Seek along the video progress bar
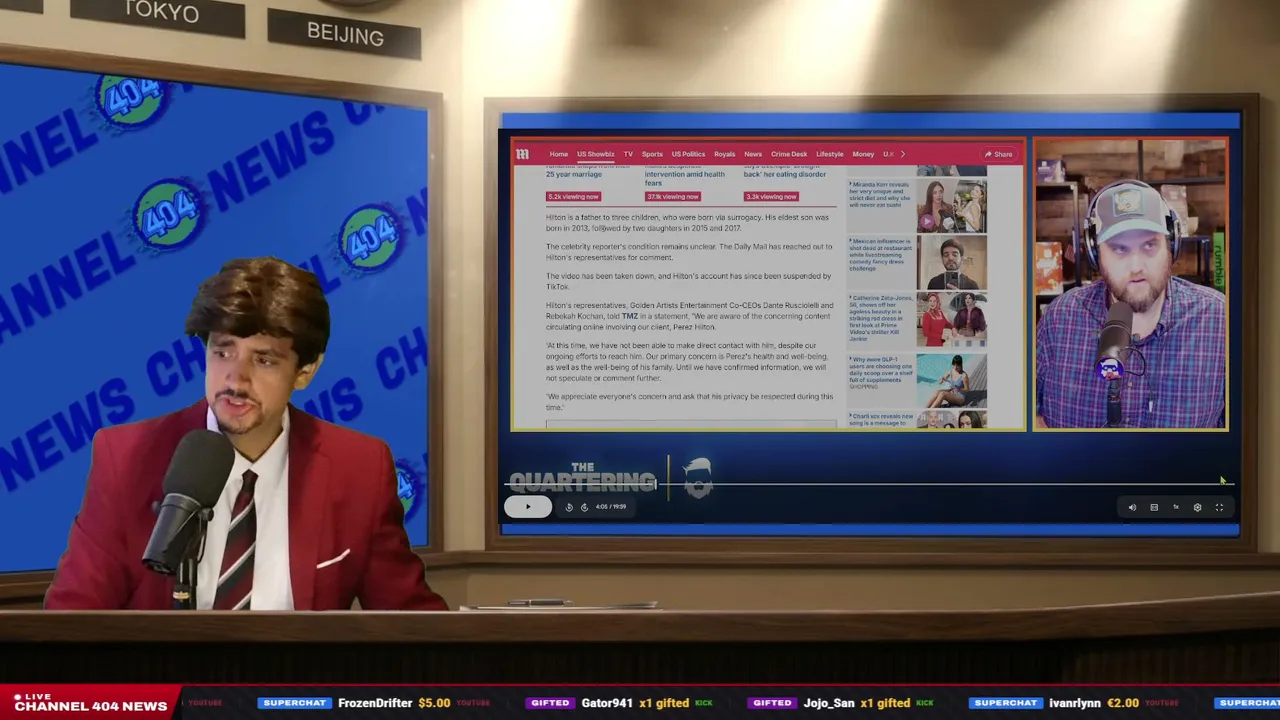This screenshot has height=720, width=1280. pyautogui.click(x=870, y=484)
